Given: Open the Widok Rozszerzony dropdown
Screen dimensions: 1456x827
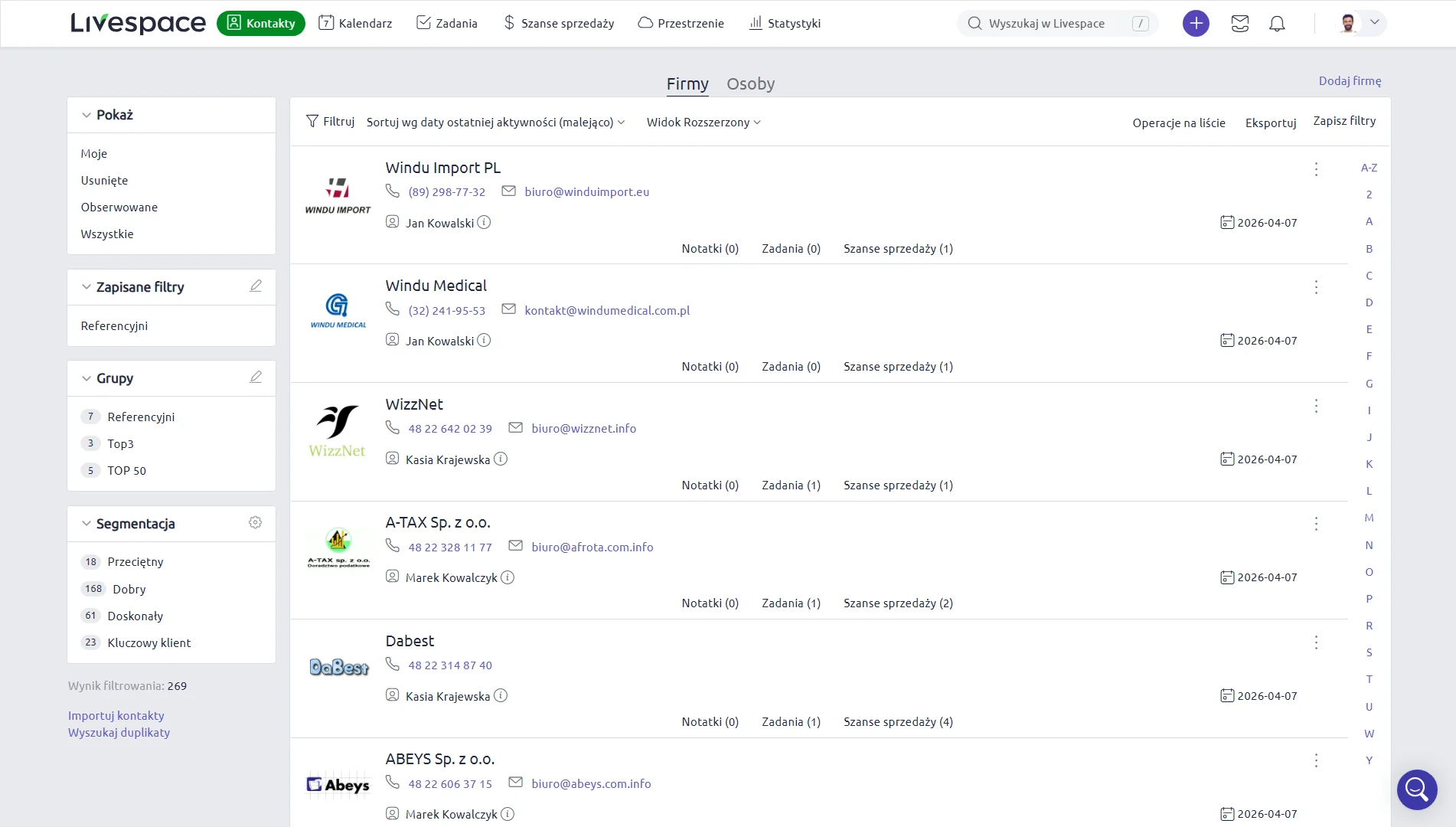Looking at the screenshot, I should click(x=702, y=122).
